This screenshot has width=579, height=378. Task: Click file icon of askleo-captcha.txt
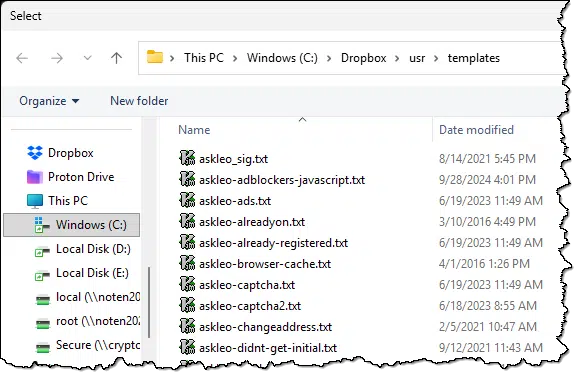[x=187, y=284]
